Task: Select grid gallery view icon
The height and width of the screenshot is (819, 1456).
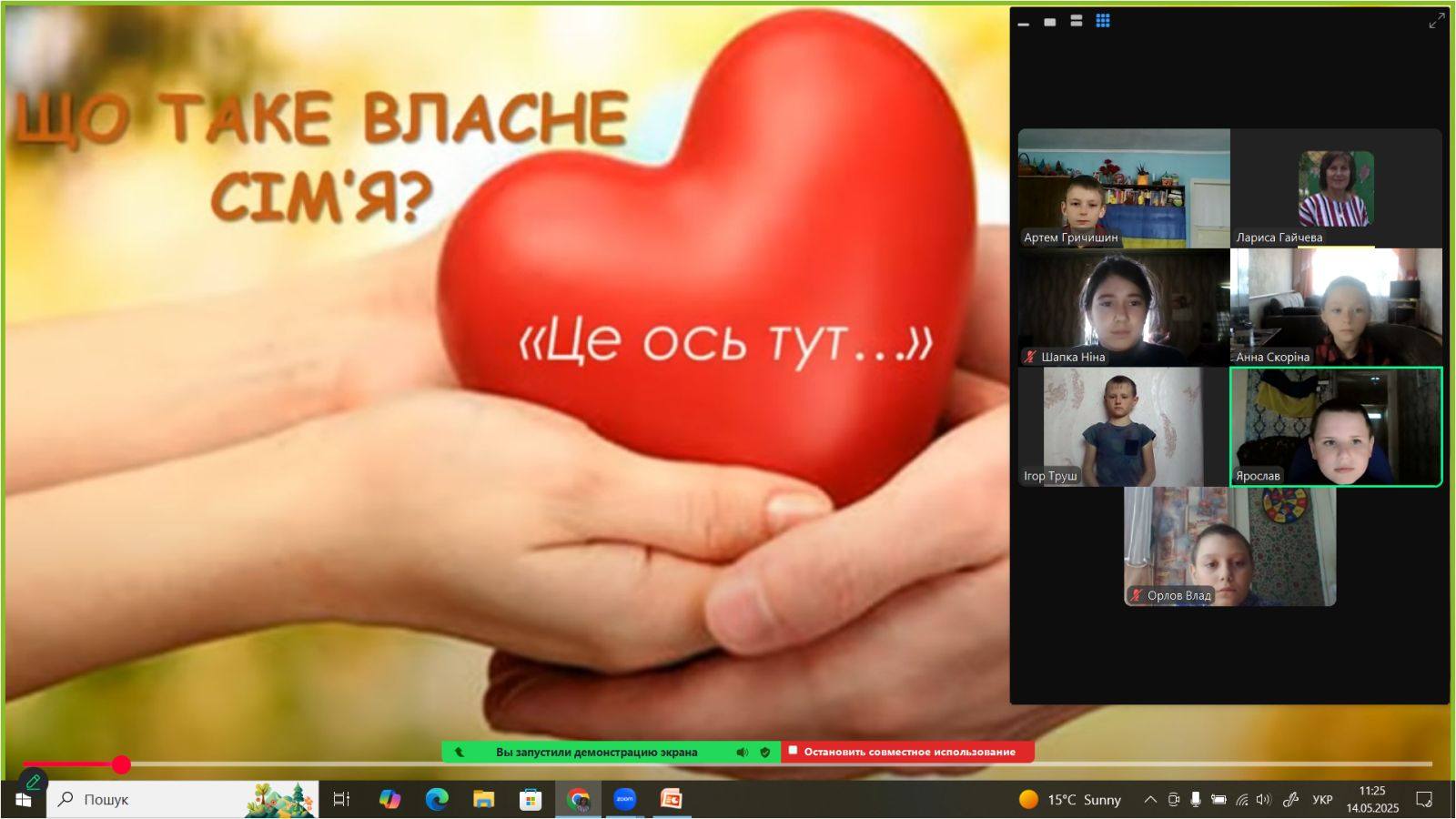Action: [1103, 21]
